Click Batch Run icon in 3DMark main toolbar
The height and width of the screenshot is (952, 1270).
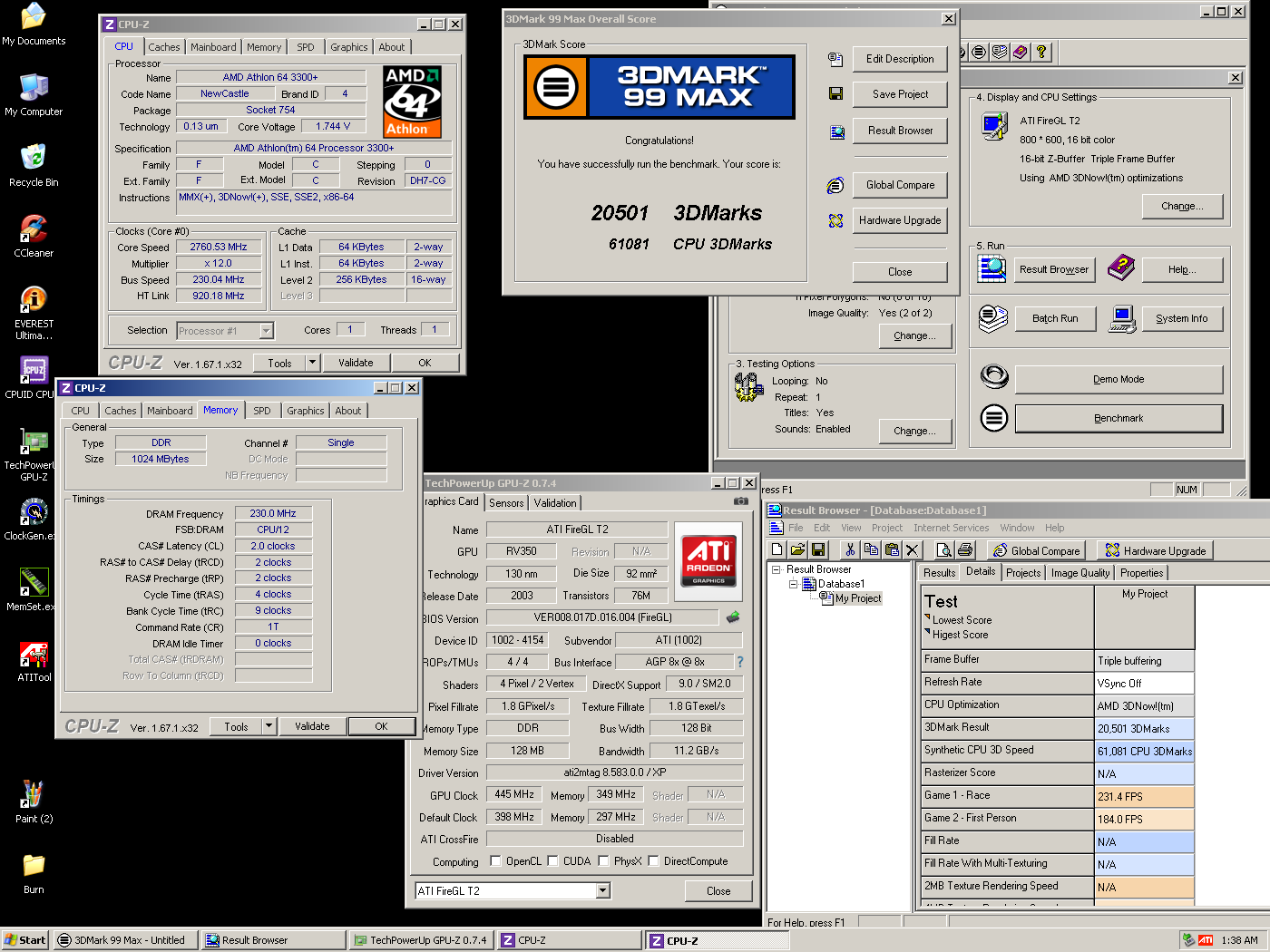pos(1000,52)
